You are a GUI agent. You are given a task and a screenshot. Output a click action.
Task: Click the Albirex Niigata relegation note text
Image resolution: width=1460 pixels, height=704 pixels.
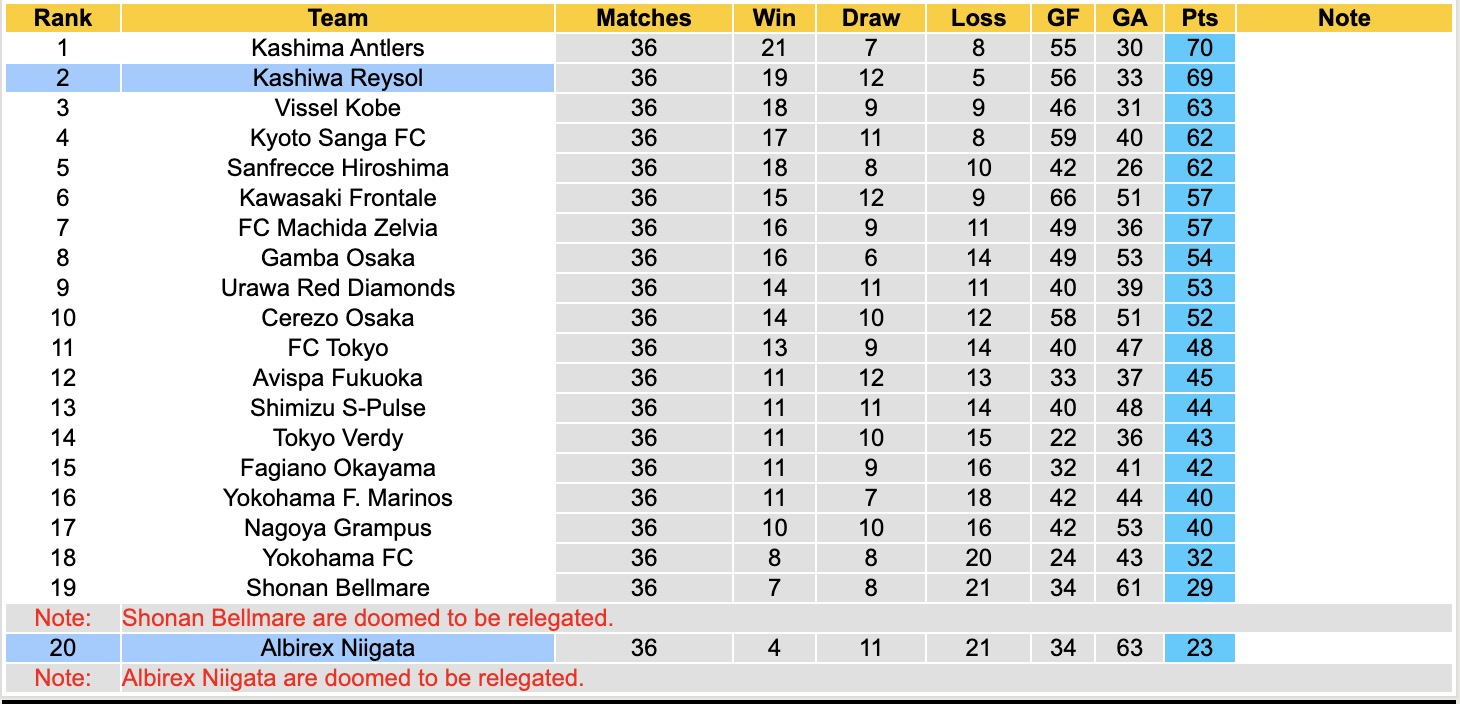[352, 678]
